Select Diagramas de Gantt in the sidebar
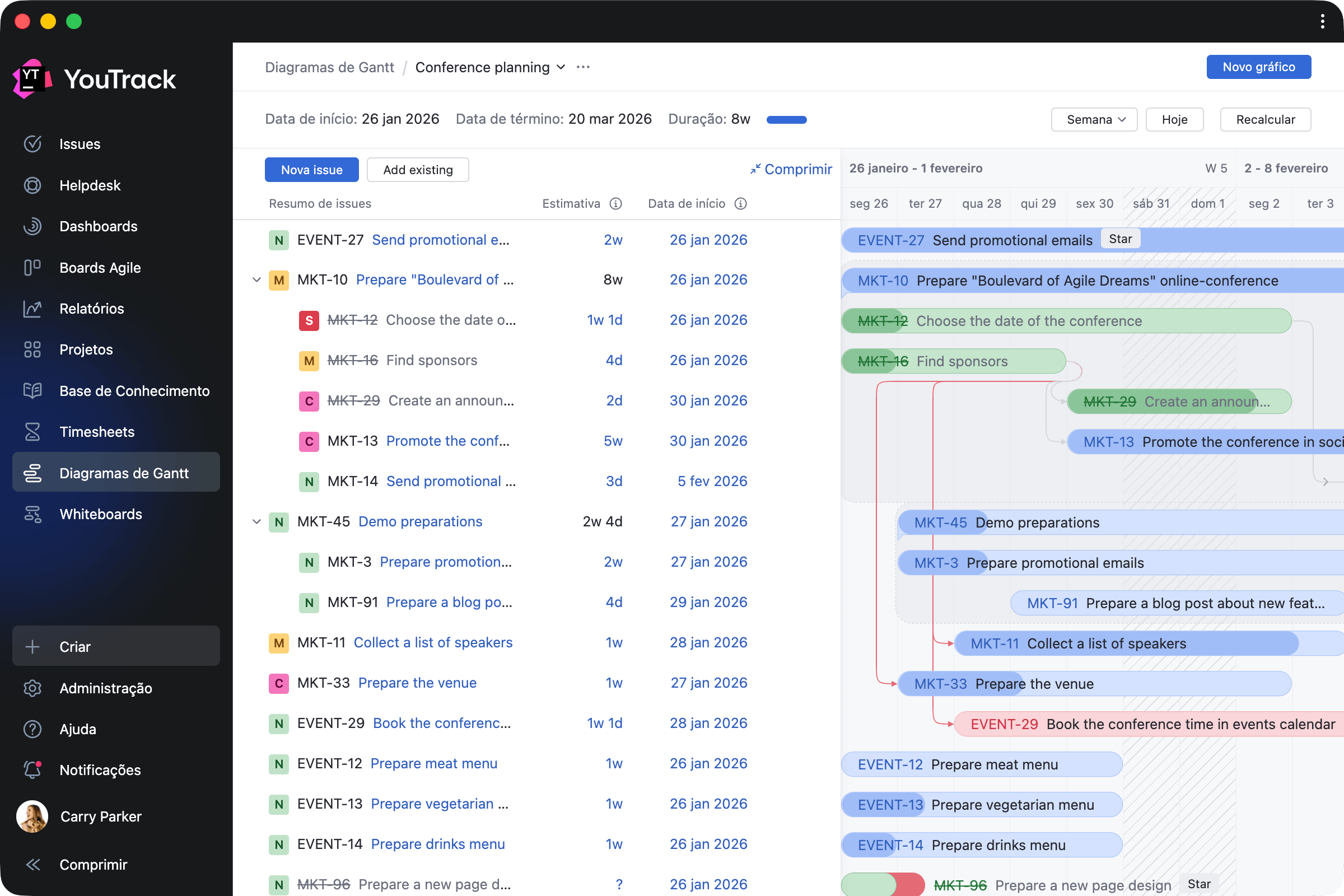The image size is (1344, 896). click(116, 473)
